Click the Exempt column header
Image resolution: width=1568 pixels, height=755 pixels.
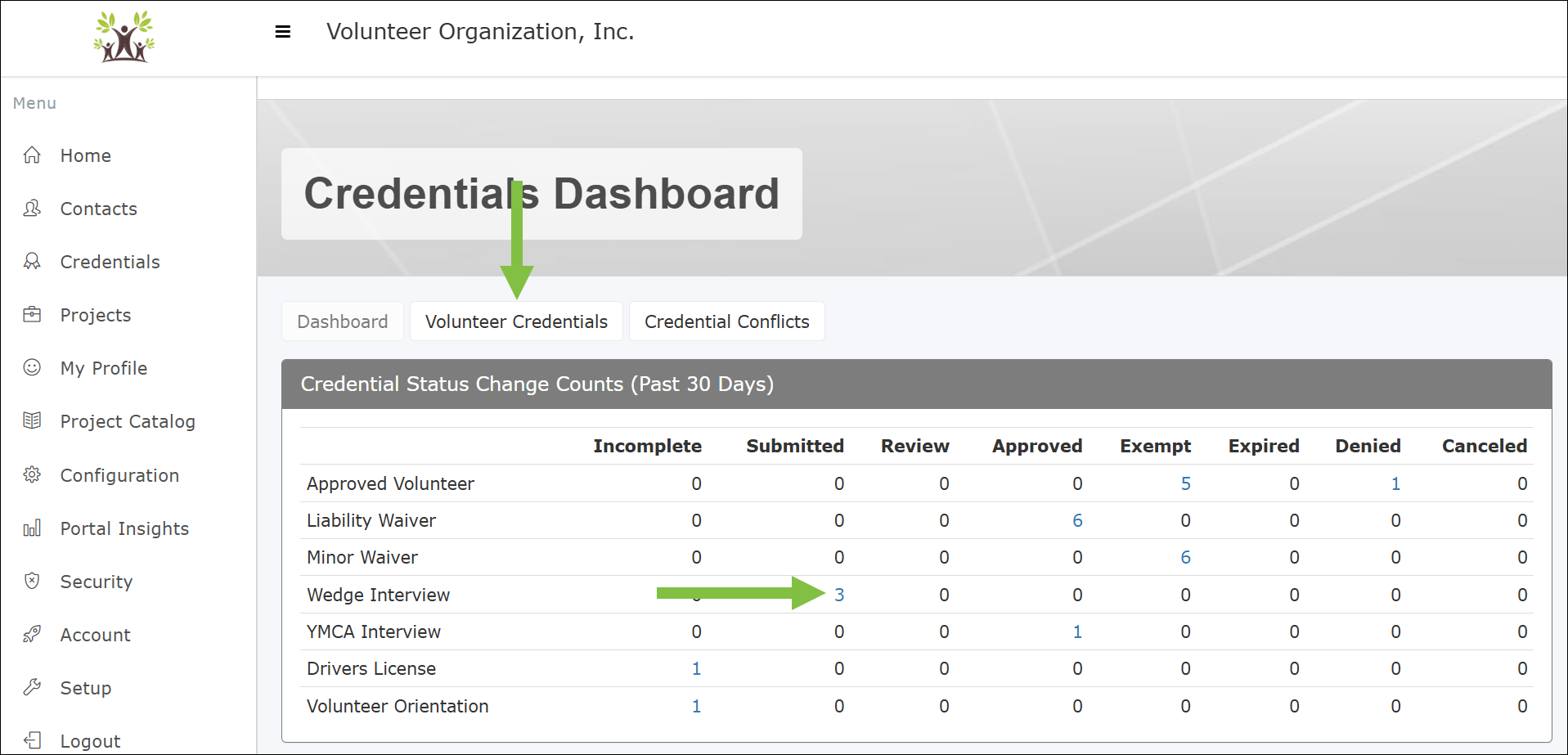click(x=1156, y=446)
